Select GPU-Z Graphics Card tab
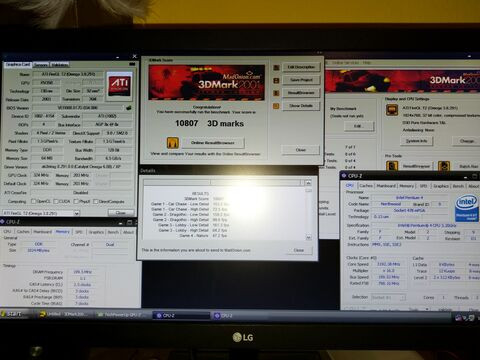Viewport: 480px width, 360px height. tap(18, 64)
